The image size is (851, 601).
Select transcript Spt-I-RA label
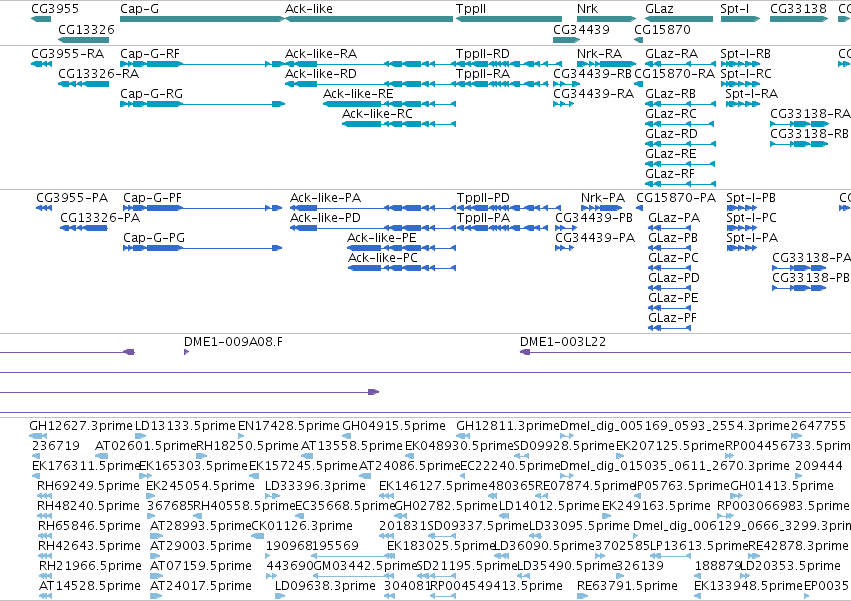752,94
